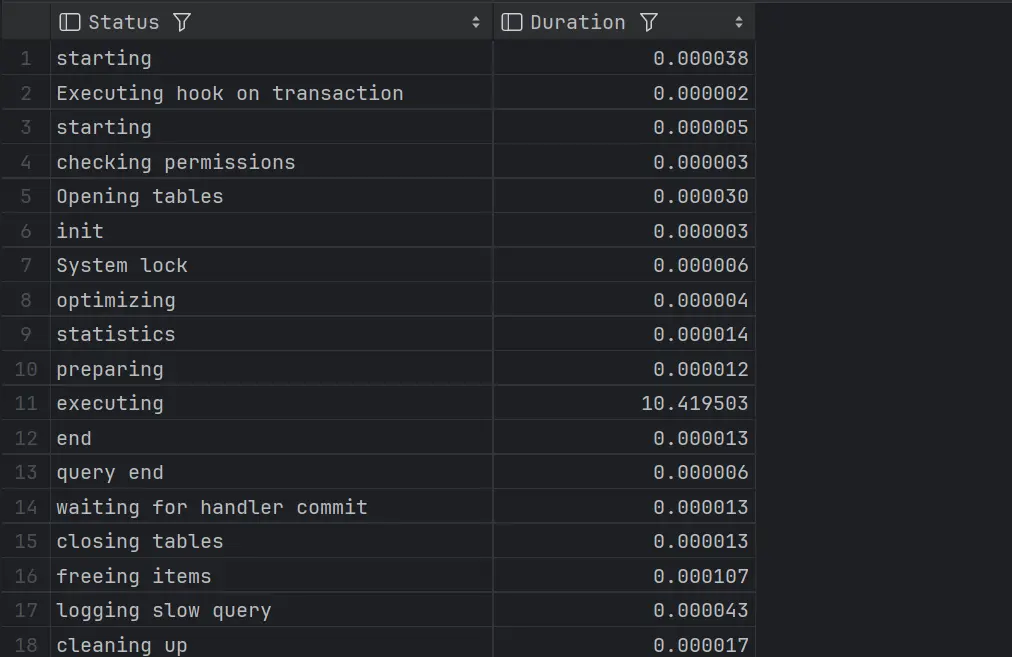1012x657 pixels.
Task: Click the 'waiting for handler commit' cell
Action: (x=212, y=507)
